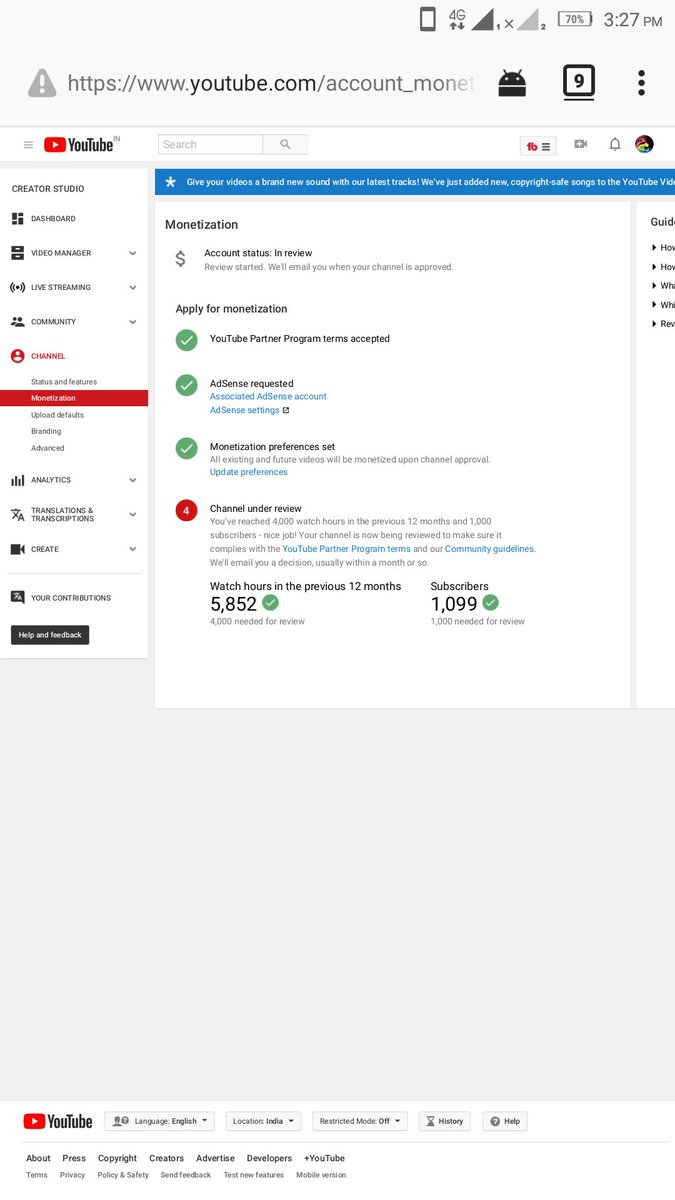Screen dimensions: 675x1200
Task: Click the Update preferences link
Action: coord(249,472)
